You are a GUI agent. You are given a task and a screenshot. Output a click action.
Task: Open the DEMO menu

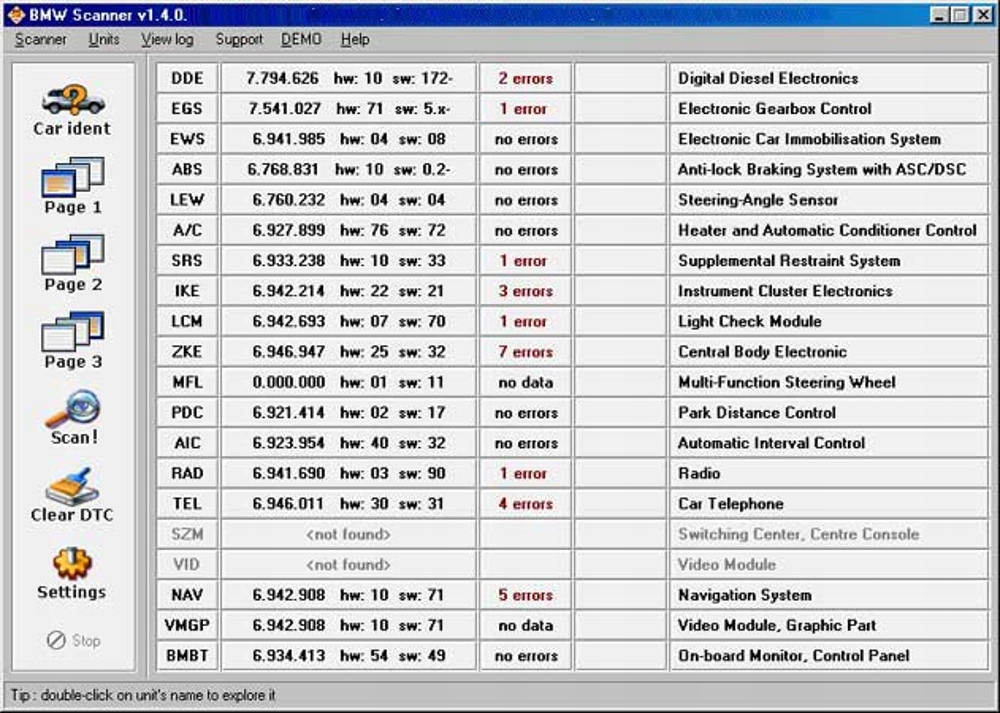[x=301, y=39]
